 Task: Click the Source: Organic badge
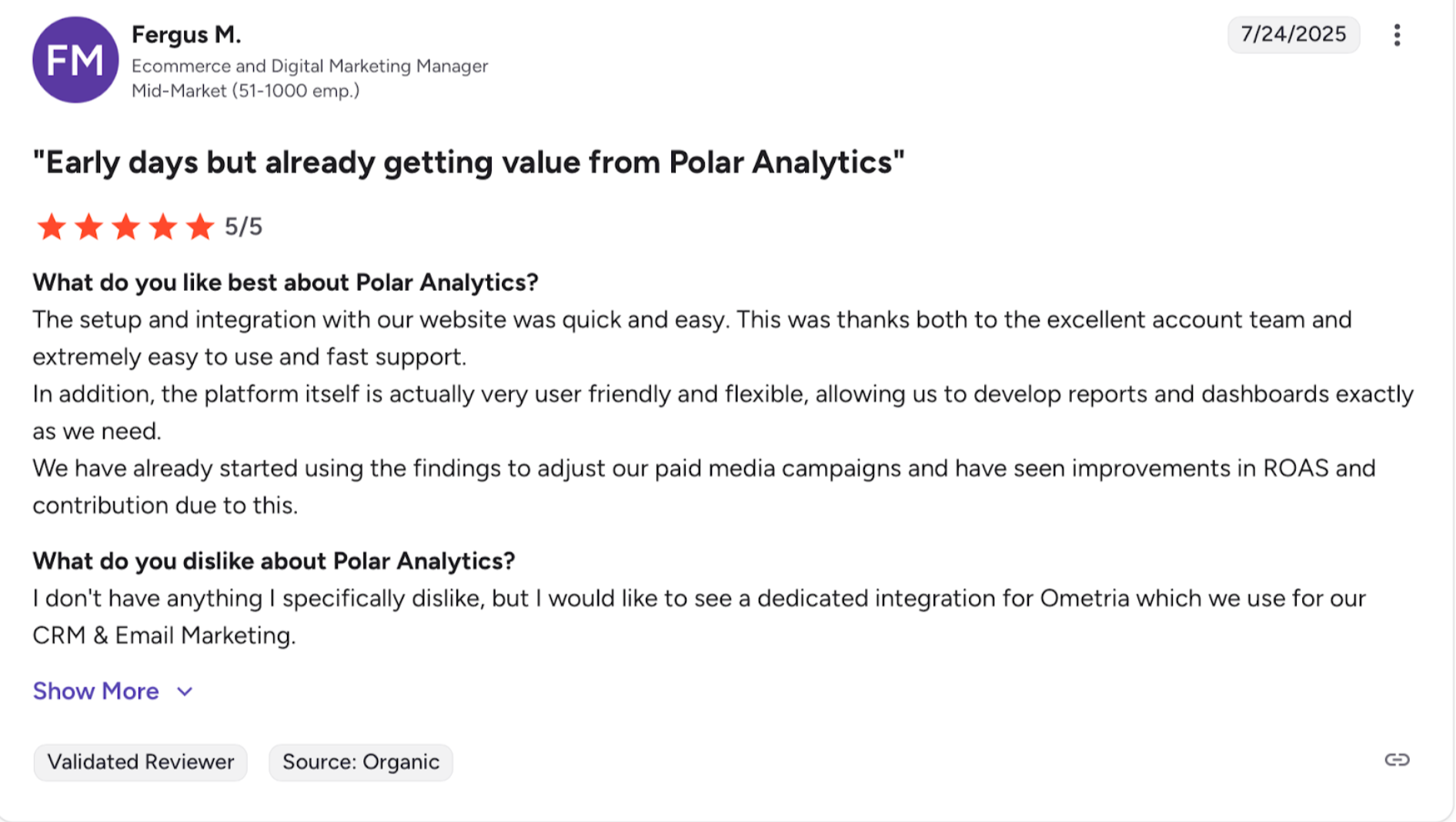click(x=360, y=762)
